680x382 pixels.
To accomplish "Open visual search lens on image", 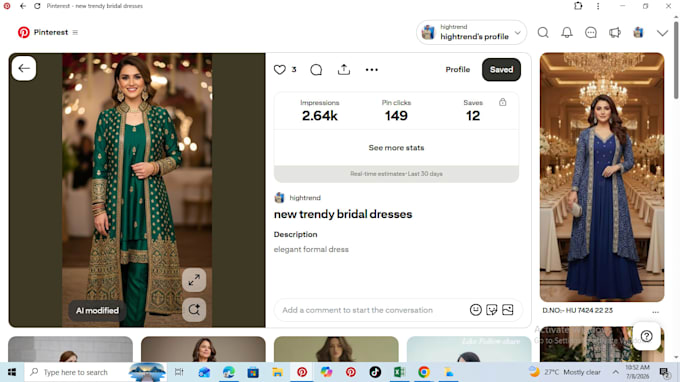I will coord(194,310).
